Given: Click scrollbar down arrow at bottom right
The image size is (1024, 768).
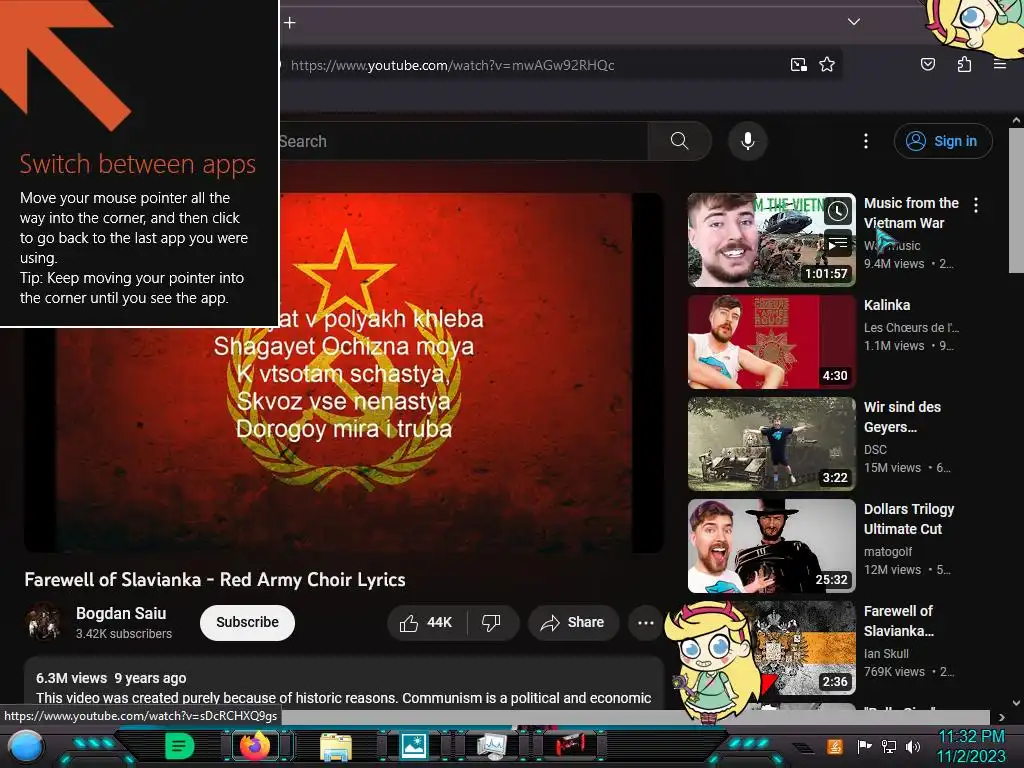Looking at the screenshot, I should pos(1016,703).
